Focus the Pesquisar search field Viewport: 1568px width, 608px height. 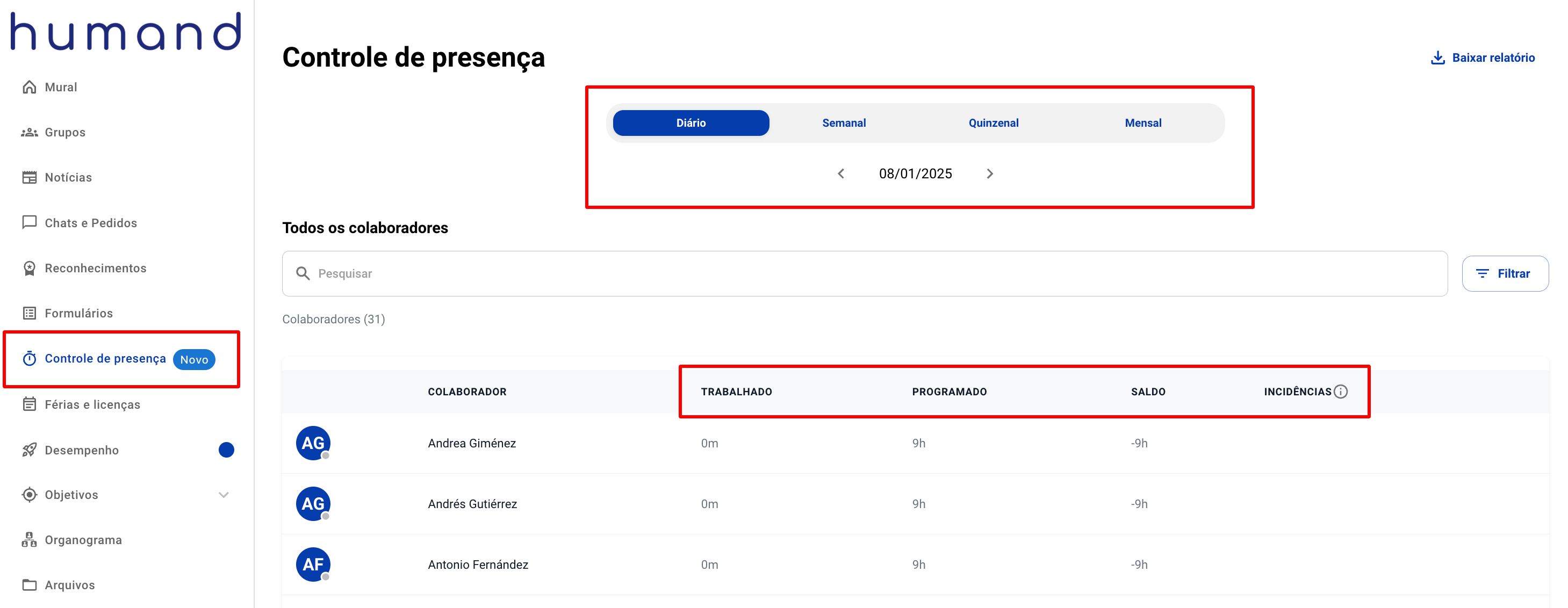[865, 274]
